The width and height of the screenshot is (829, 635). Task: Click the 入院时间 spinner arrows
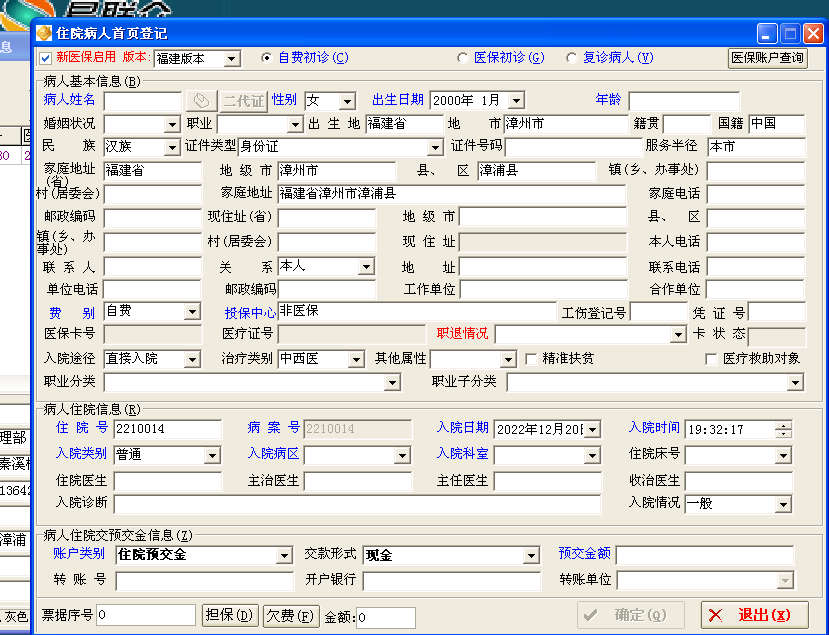tap(784, 430)
